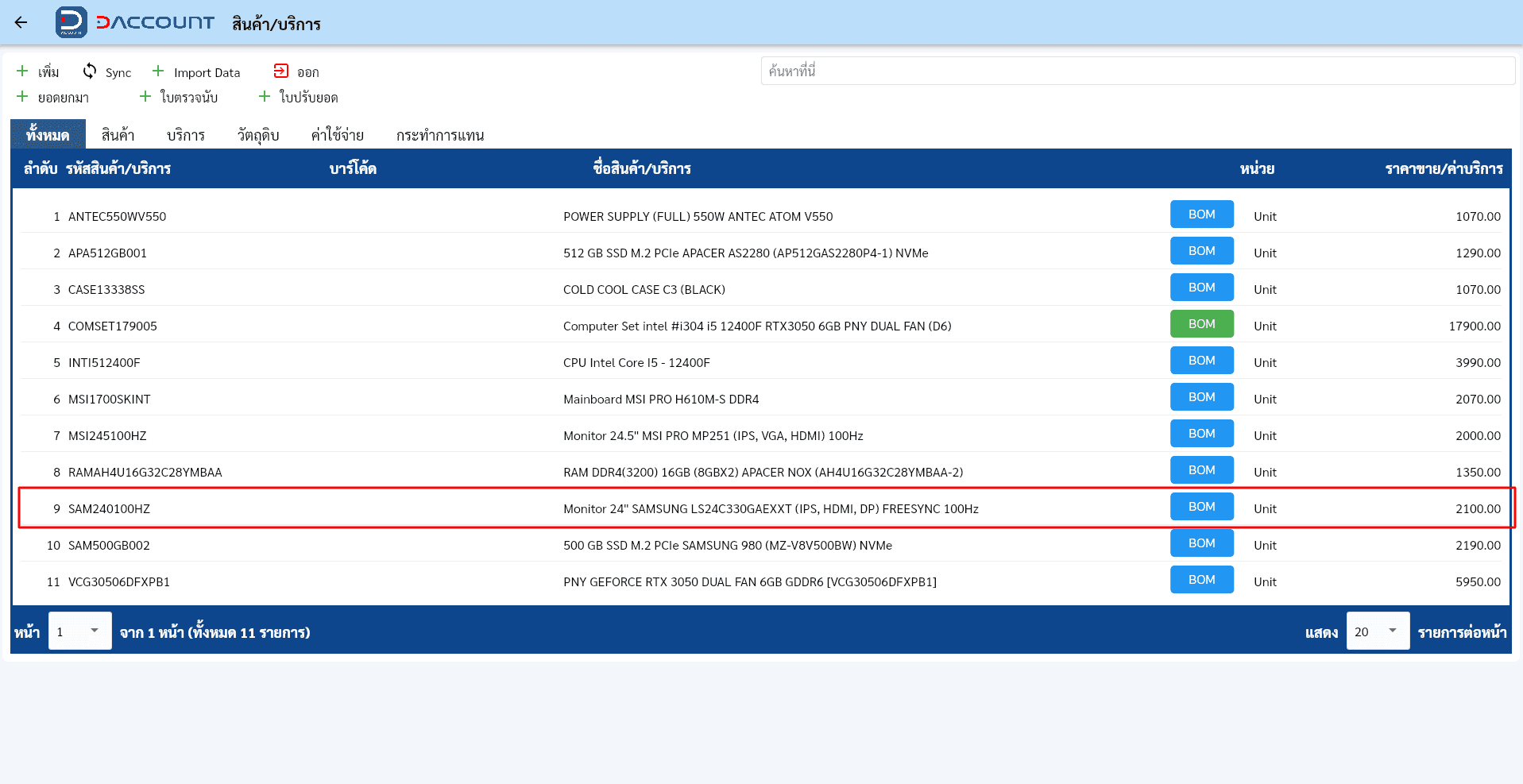Click the Sync label
The height and width of the screenshot is (784, 1523).
(x=118, y=73)
